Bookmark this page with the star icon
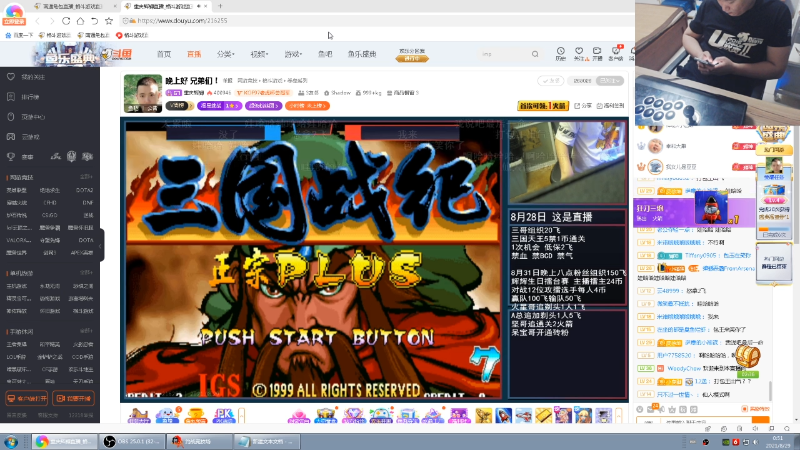 pos(109,21)
